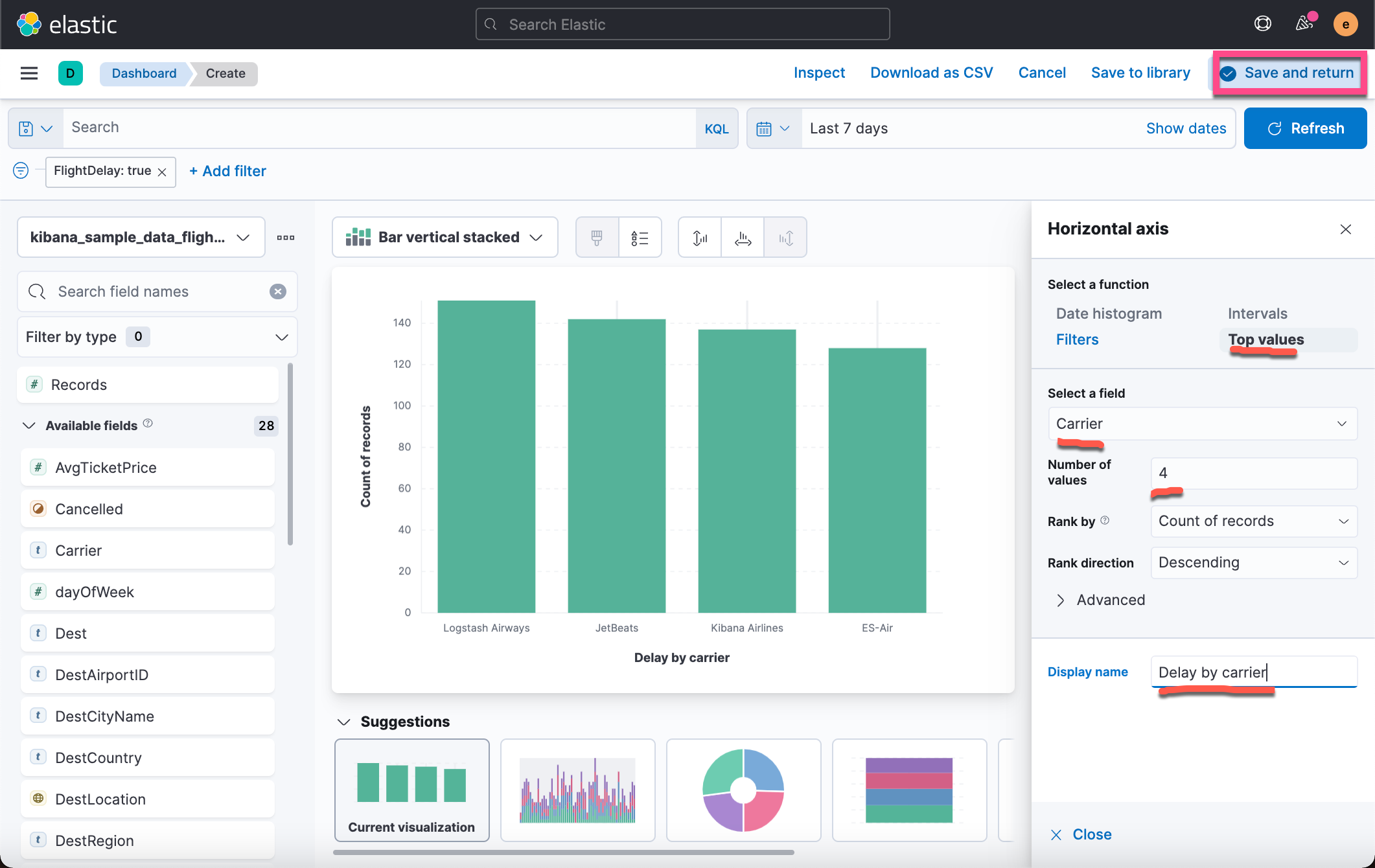Toggle the KQL query language switch
Screen dimensions: 1375x868
pyautogui.click(x=716, y=128)
